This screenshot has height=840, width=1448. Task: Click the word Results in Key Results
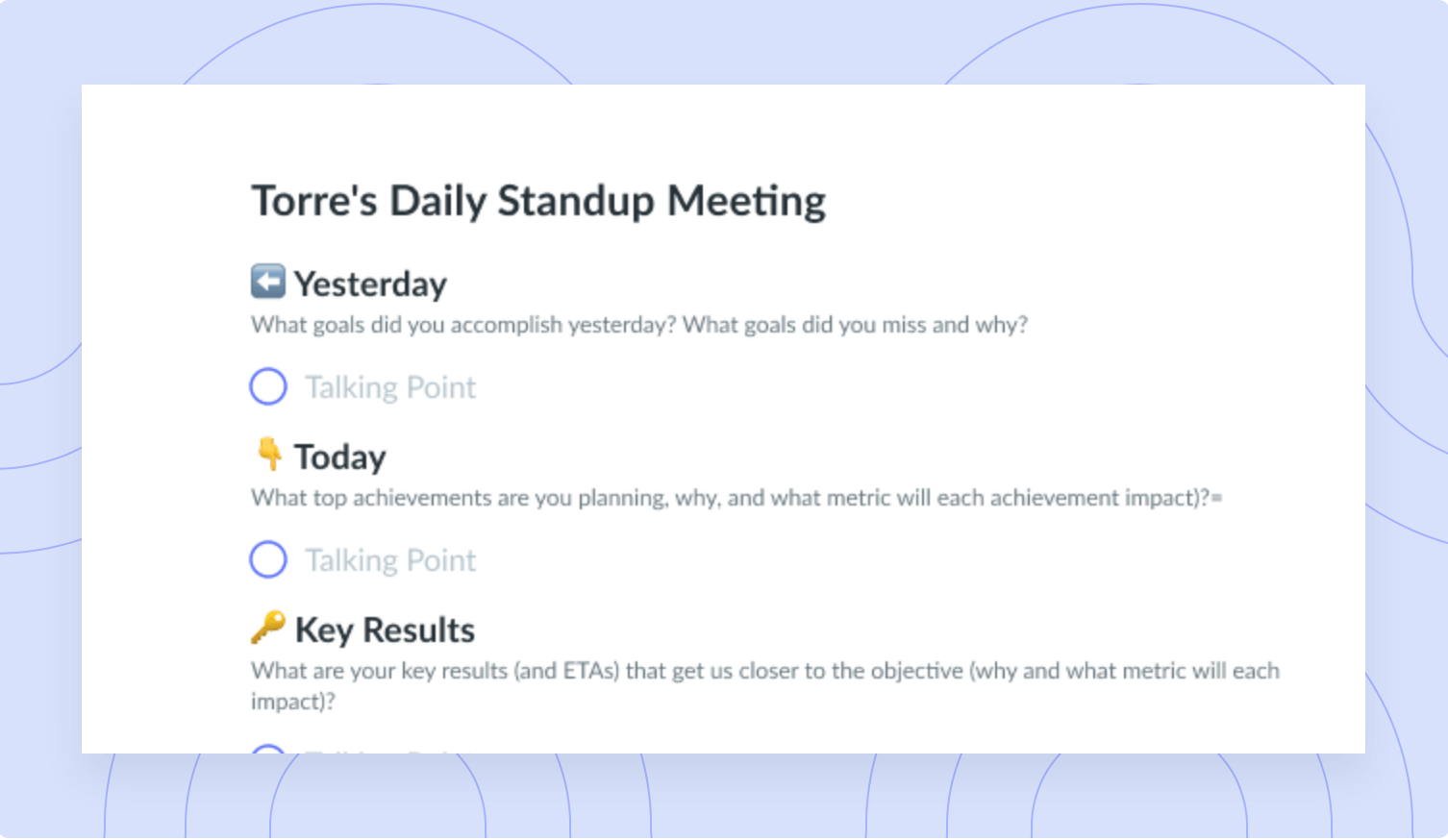[419, 630]
